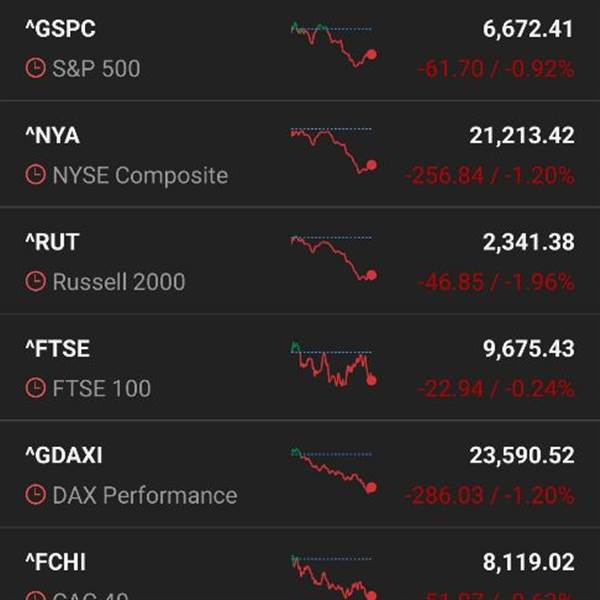Screen dimensions: 600x600
Task: Select the ^NYA ticker symbol
Action: [x=52, y=136]
